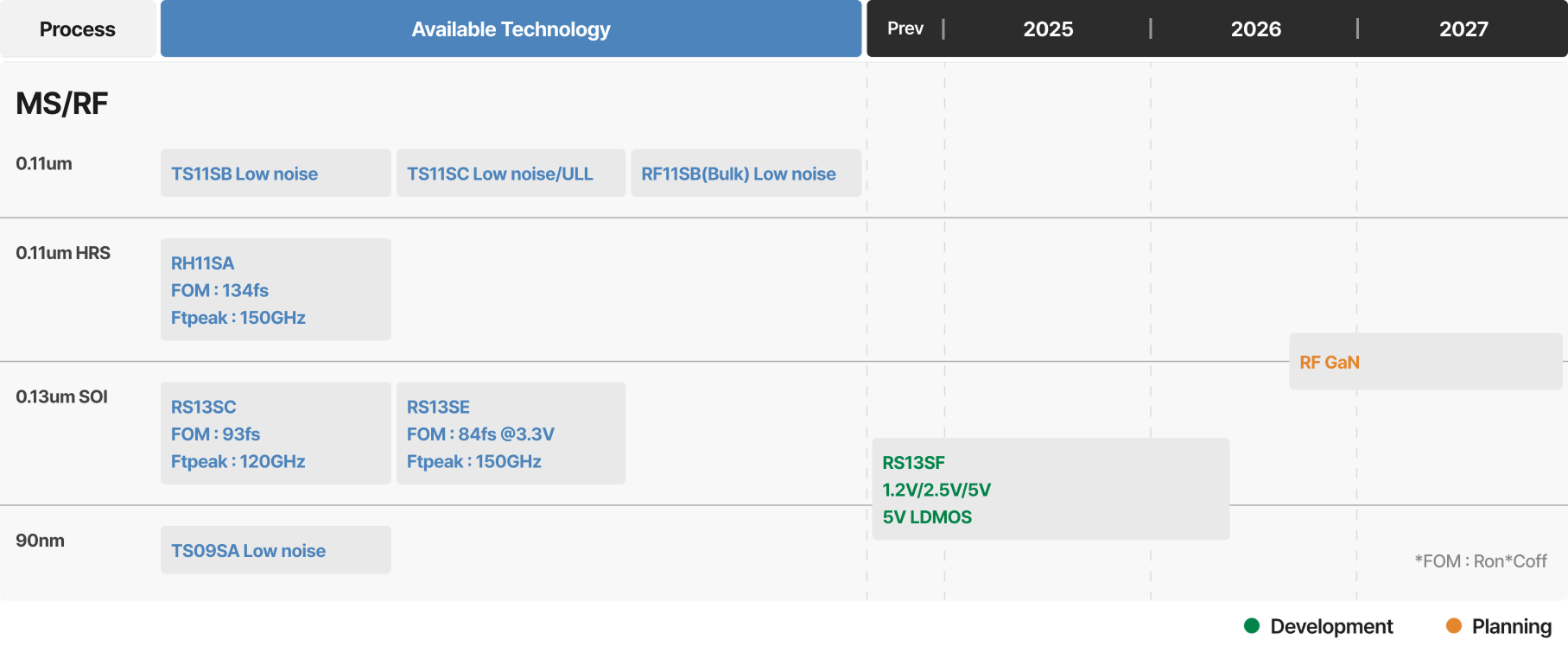The image size is (1568, 652).
Task: Click the 0.13um SOI process label
Action: [61, 397]
